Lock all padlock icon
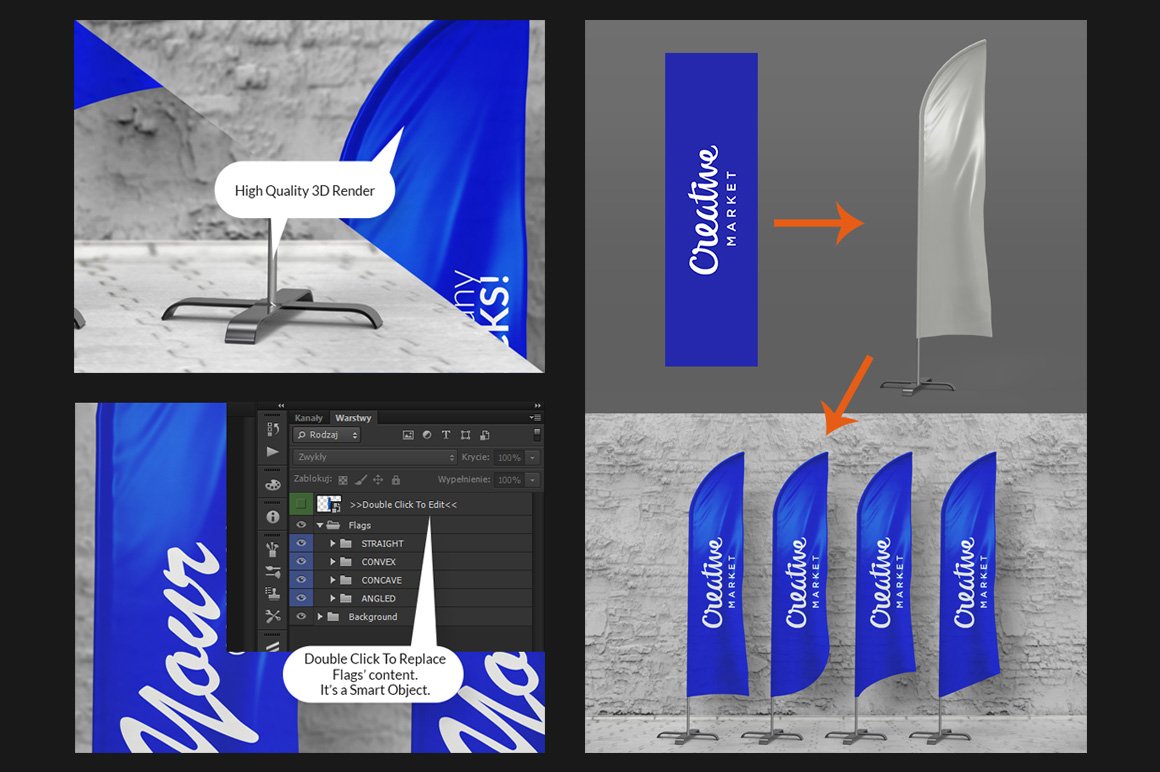The height and width of the screenshot is (772, 1160). (396, 480)
